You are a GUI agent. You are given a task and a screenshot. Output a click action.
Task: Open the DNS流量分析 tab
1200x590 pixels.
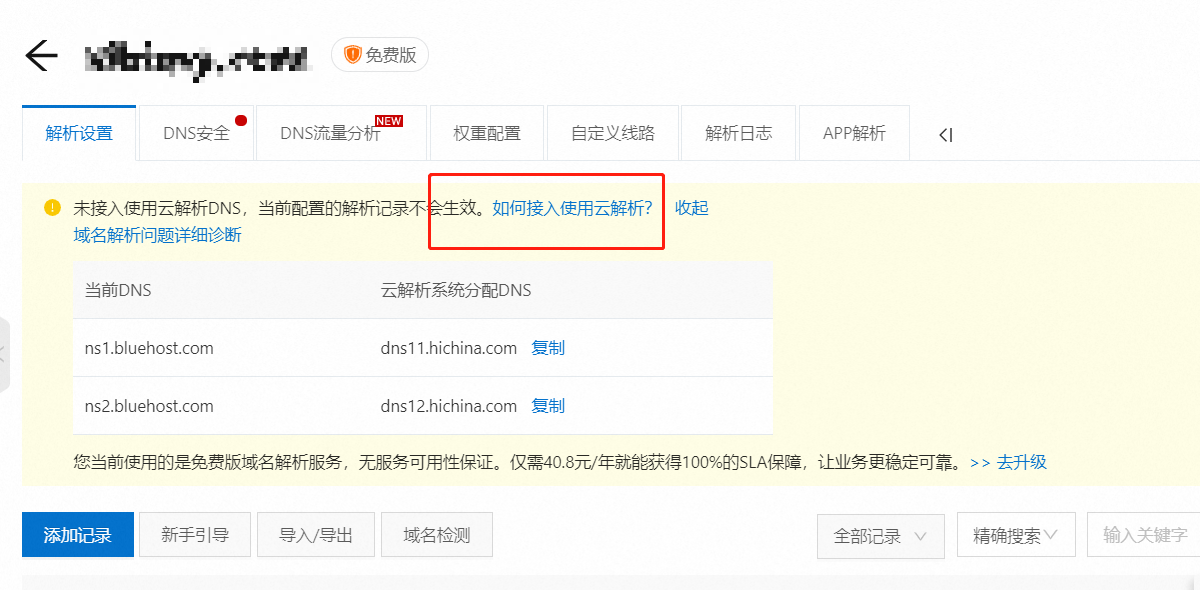click(x=330, y=134)
